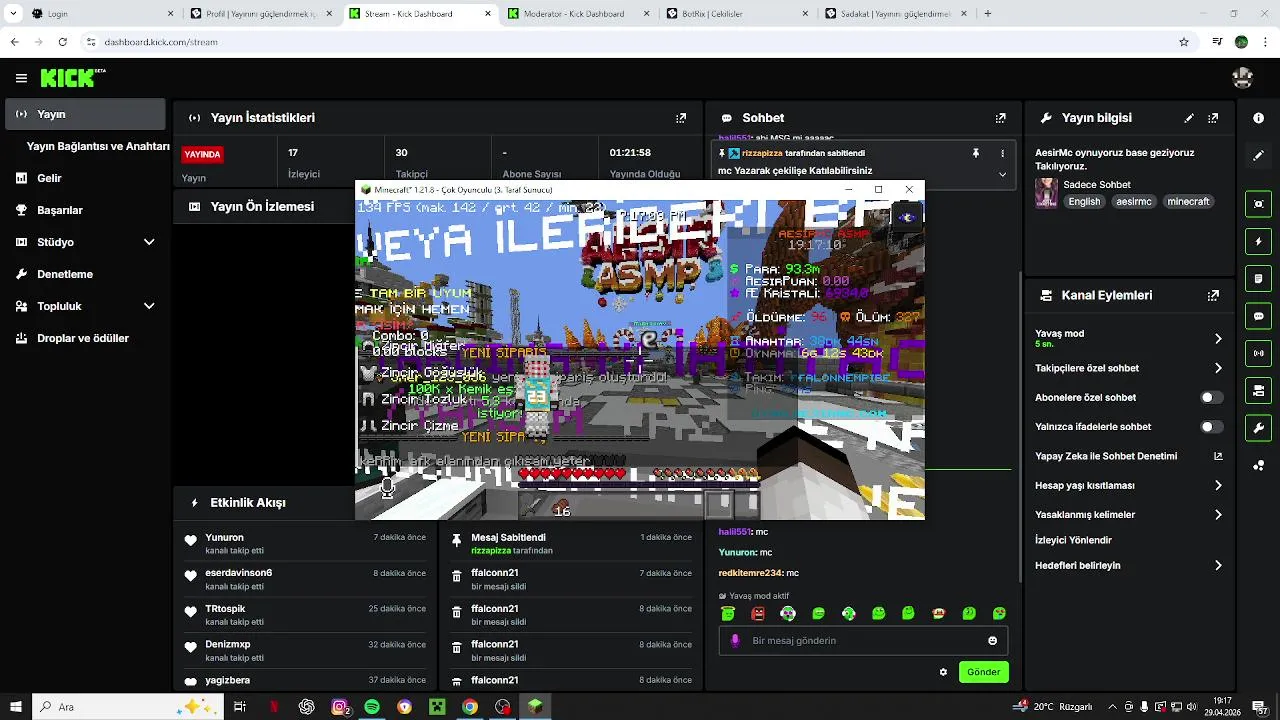
Task: Open a new browser tab
Action: click(x=988, y=14)
